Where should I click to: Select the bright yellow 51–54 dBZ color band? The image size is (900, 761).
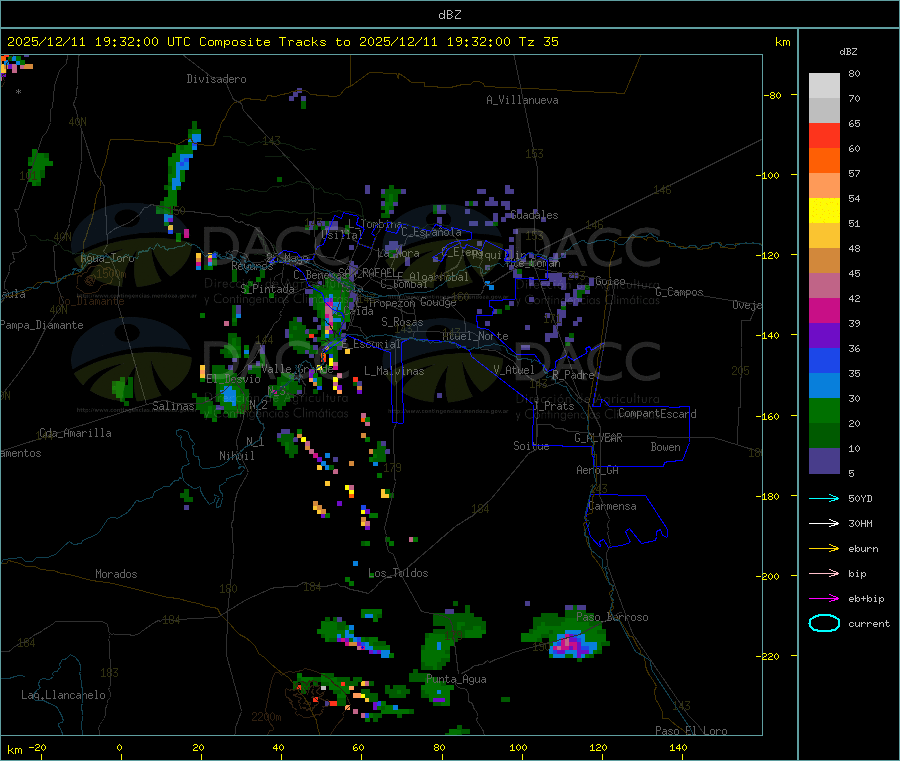click(x=824, y=211)
